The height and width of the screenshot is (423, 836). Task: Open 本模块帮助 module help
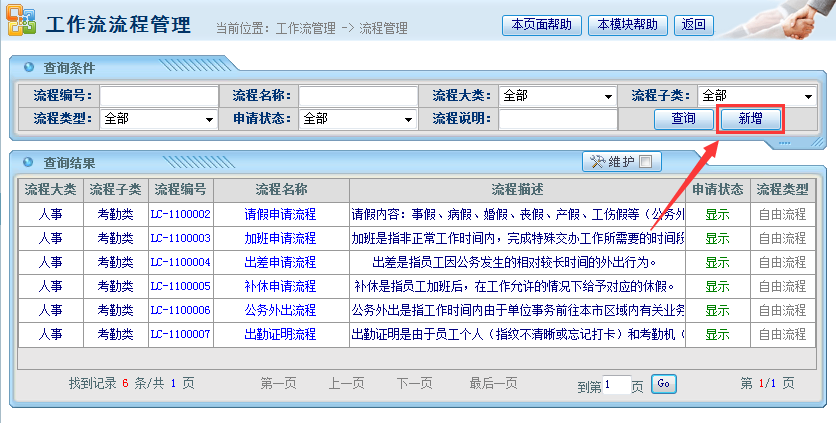628,24
